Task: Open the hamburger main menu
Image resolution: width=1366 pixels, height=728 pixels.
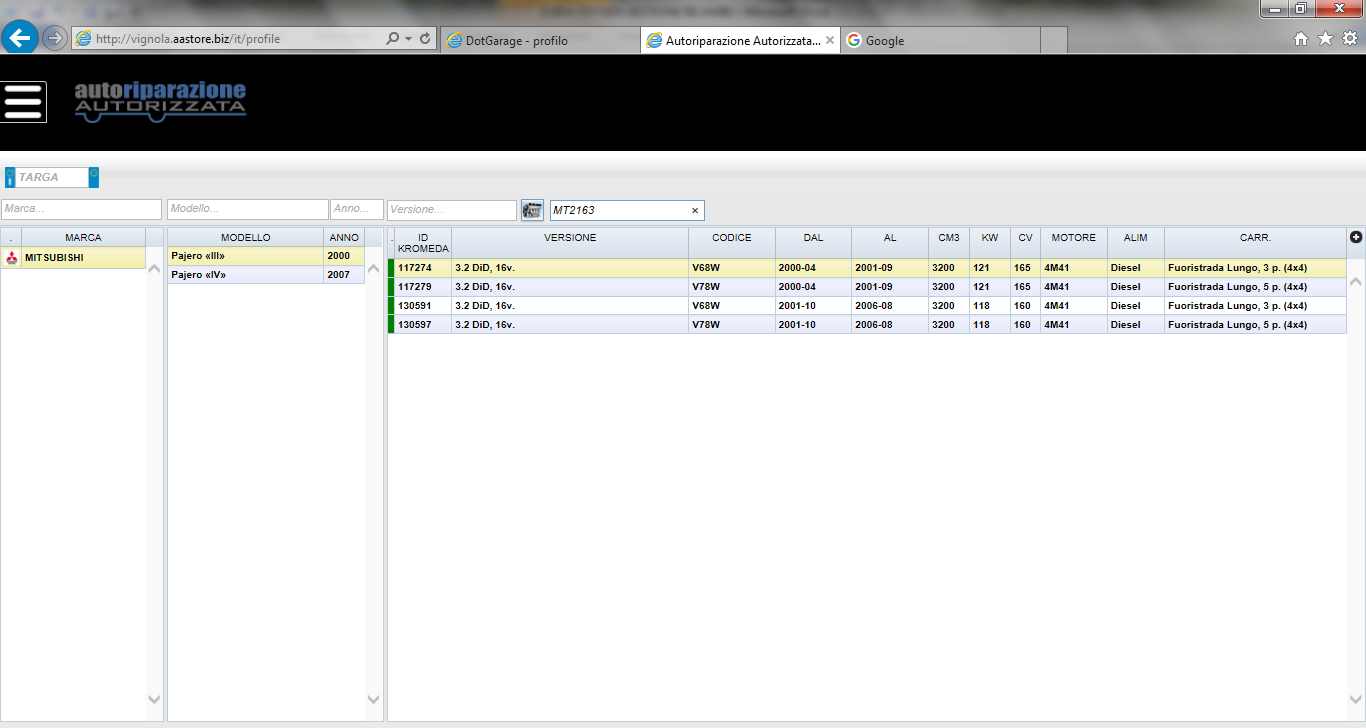Action: 24,102
